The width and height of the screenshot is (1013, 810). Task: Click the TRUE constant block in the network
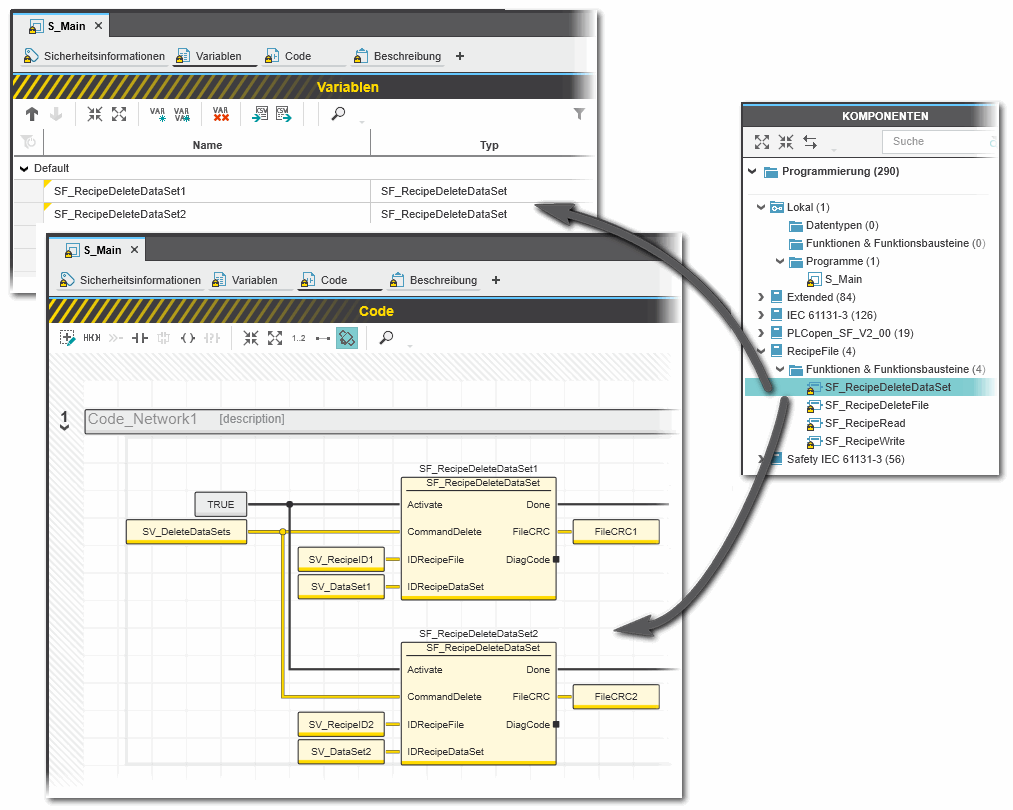pos(220,505)
